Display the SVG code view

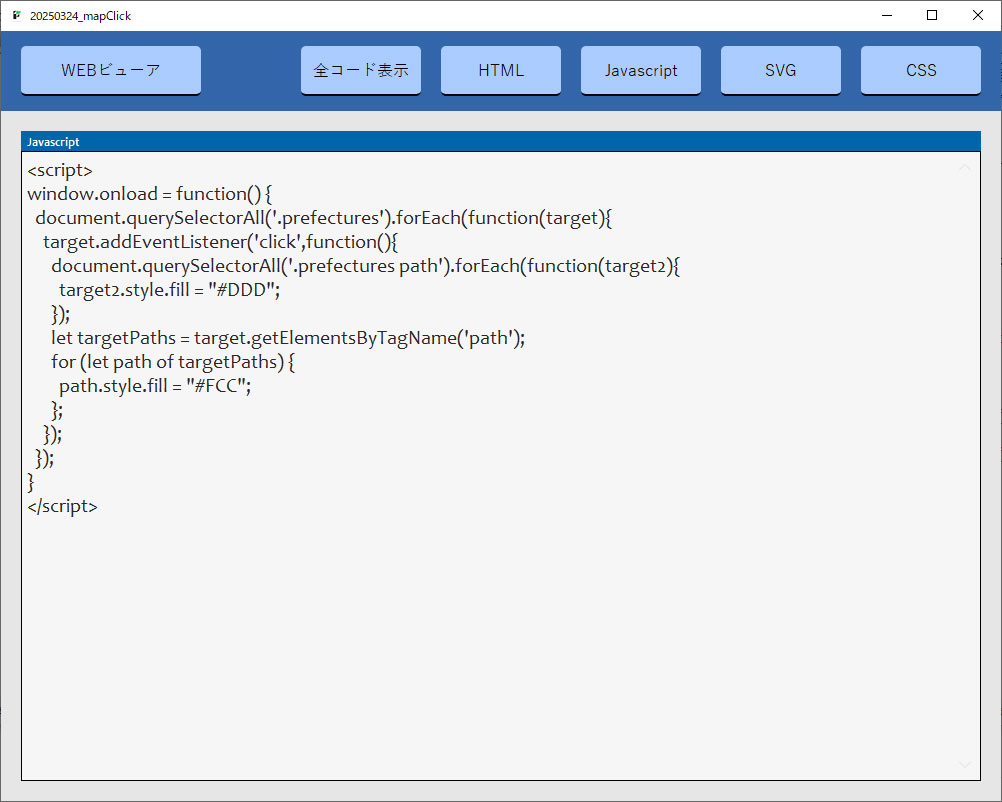[780, 70]
